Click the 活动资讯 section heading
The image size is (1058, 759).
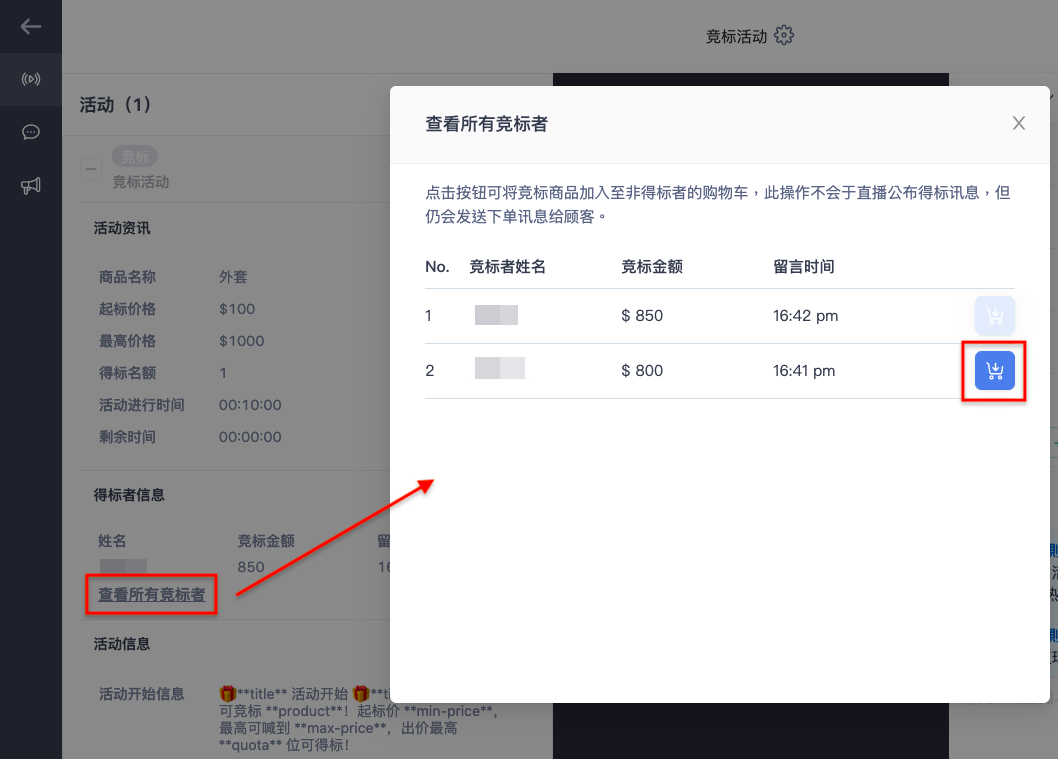click(122, 228)
